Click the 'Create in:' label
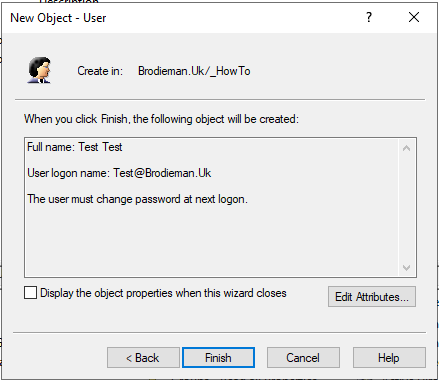 tap(100, 71)
